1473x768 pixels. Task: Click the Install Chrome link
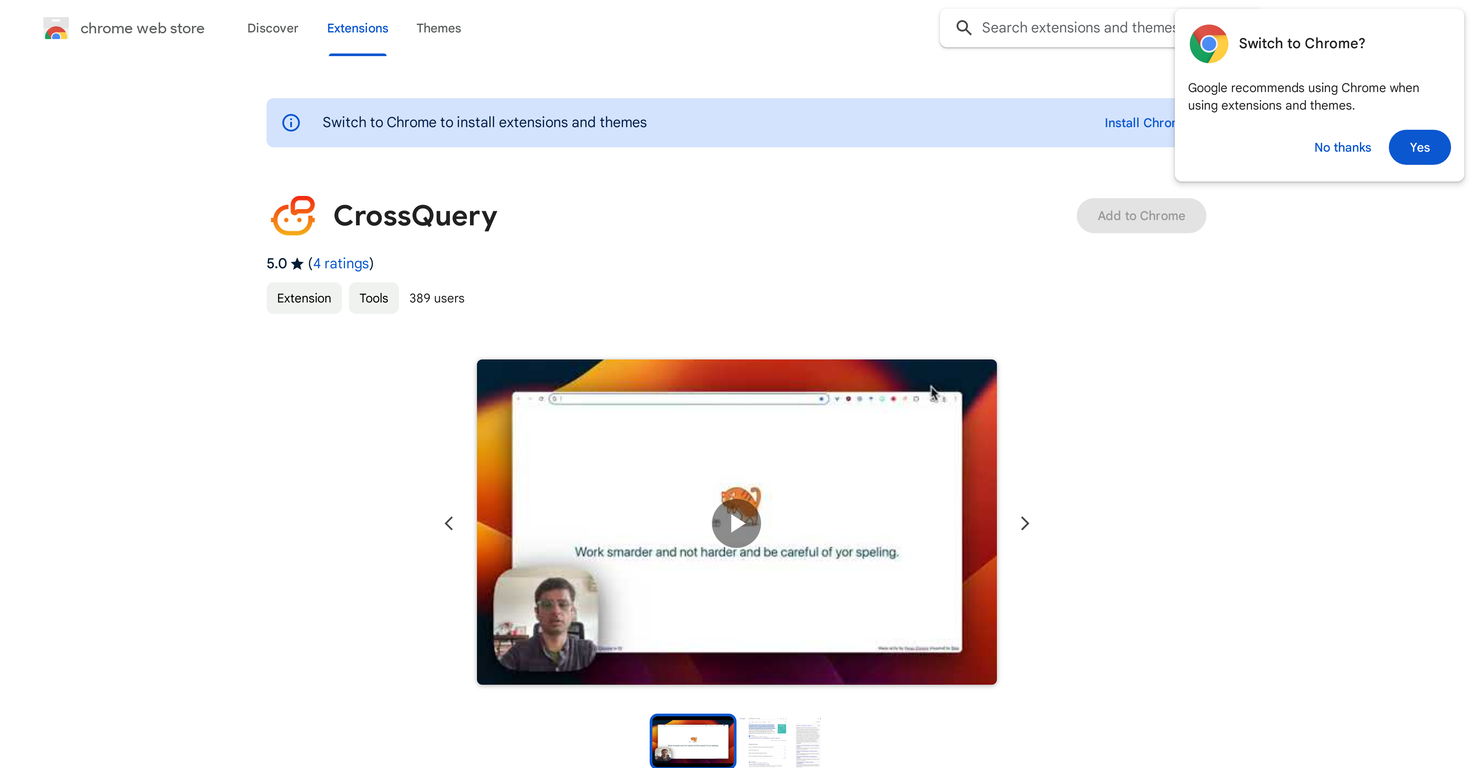point(1140,123)
